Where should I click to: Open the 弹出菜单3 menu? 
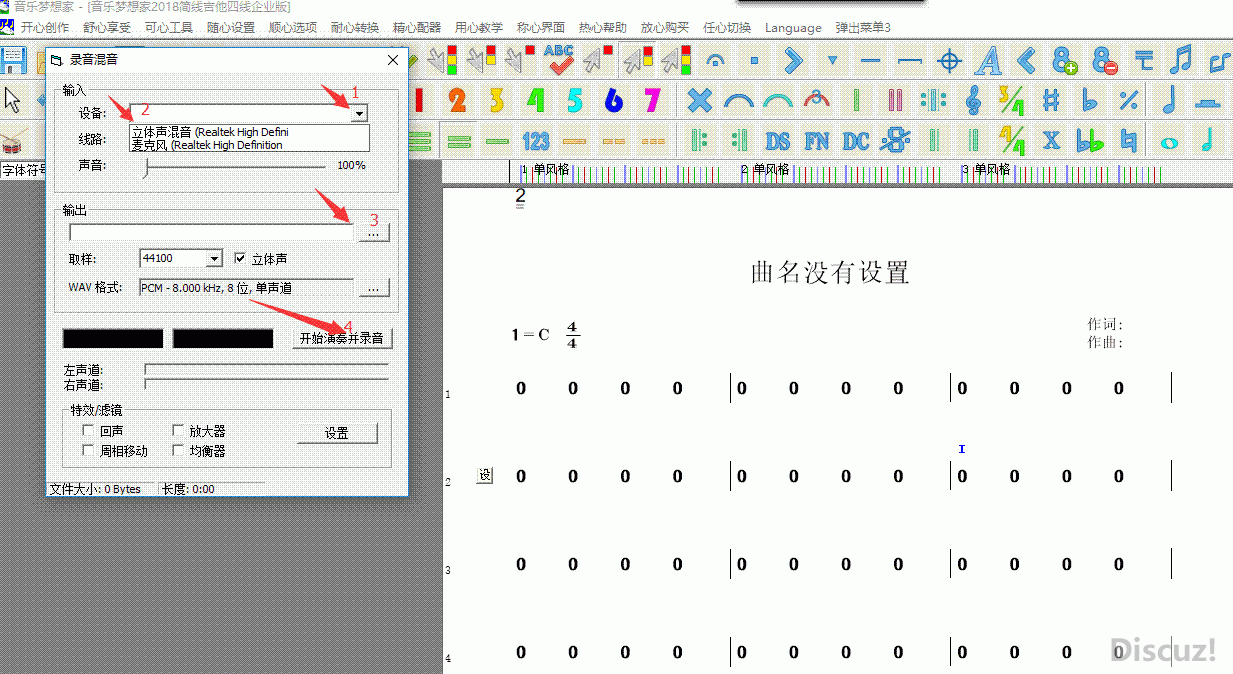tap(863, 28)
